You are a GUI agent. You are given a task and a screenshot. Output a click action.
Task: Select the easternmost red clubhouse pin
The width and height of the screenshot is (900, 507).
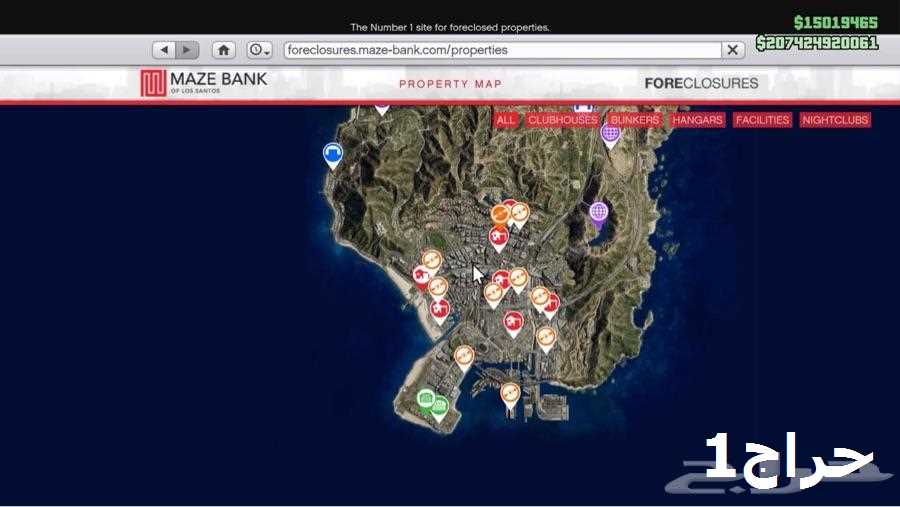(552, 304)
